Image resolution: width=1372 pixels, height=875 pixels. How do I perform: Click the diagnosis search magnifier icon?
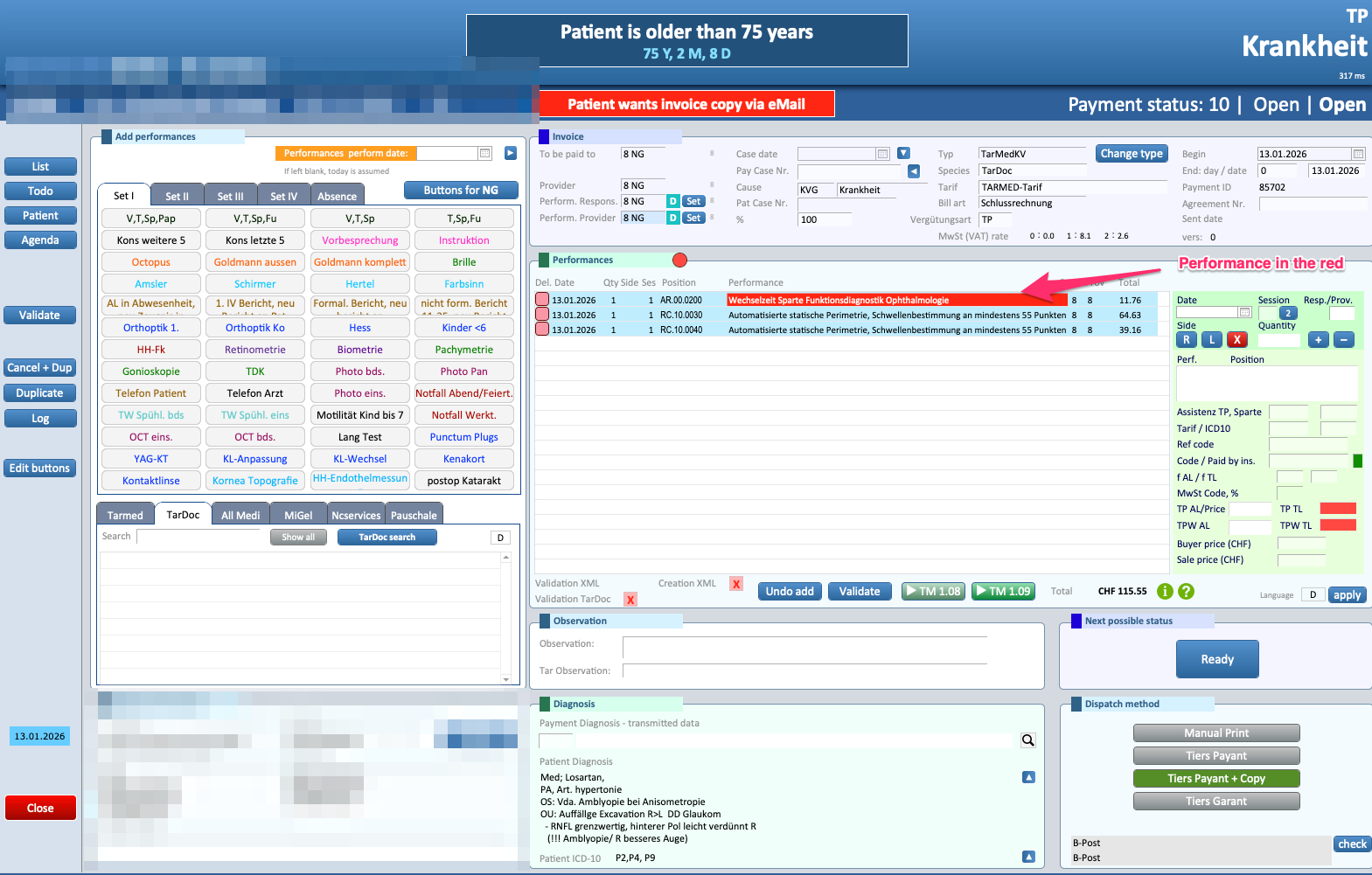tap(1028, 740)
